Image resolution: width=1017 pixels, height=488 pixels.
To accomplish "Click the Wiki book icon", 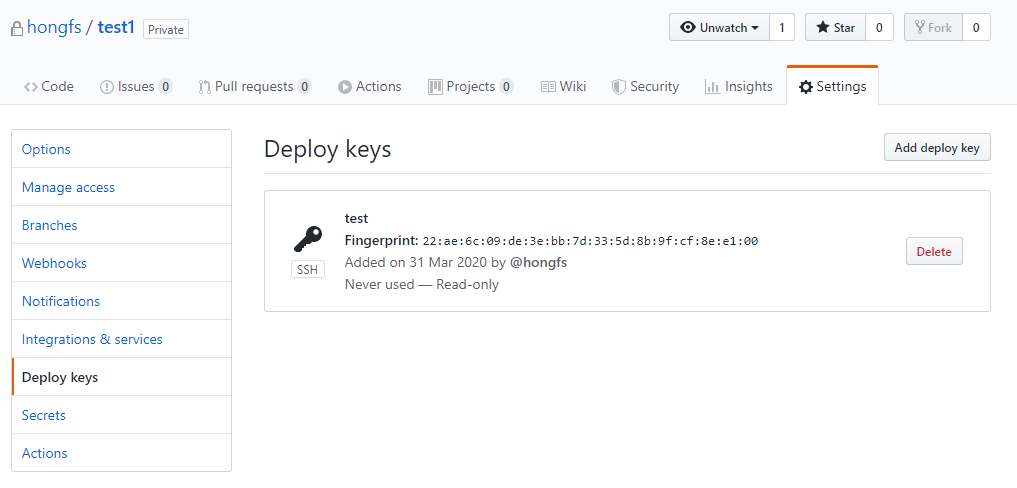I will click(548, 87).
